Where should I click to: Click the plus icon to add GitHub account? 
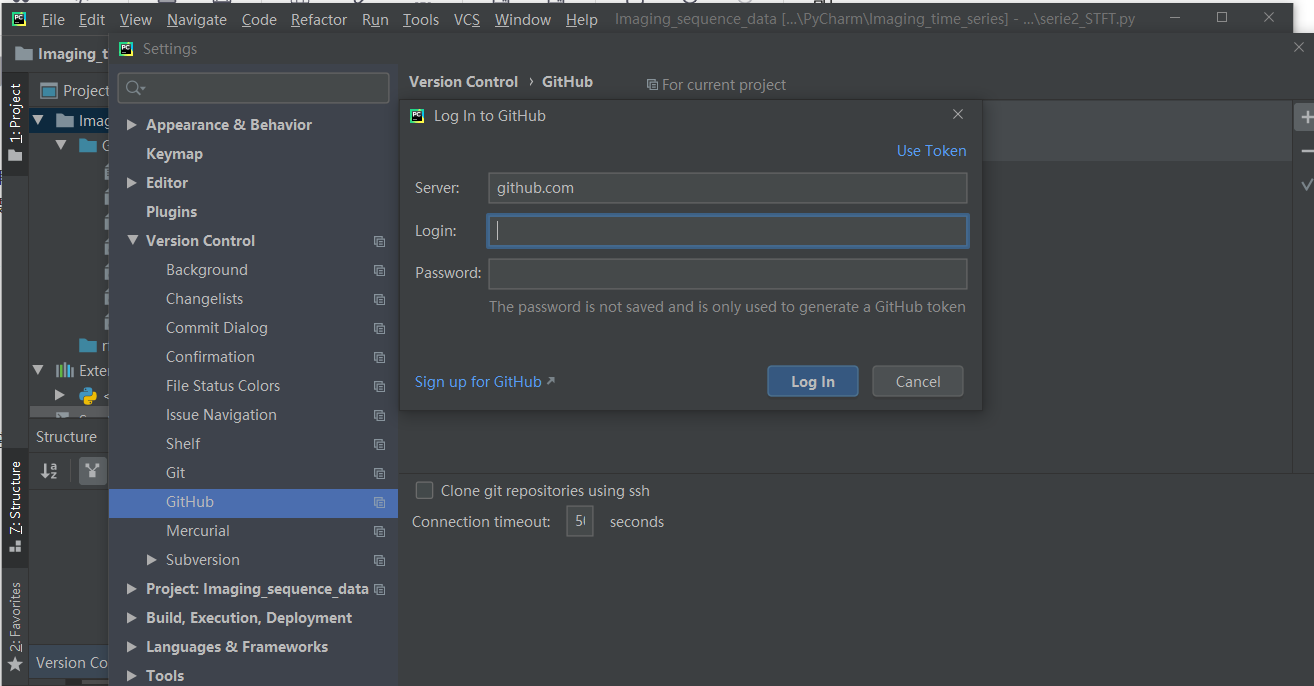click(x=1306, y=118)
